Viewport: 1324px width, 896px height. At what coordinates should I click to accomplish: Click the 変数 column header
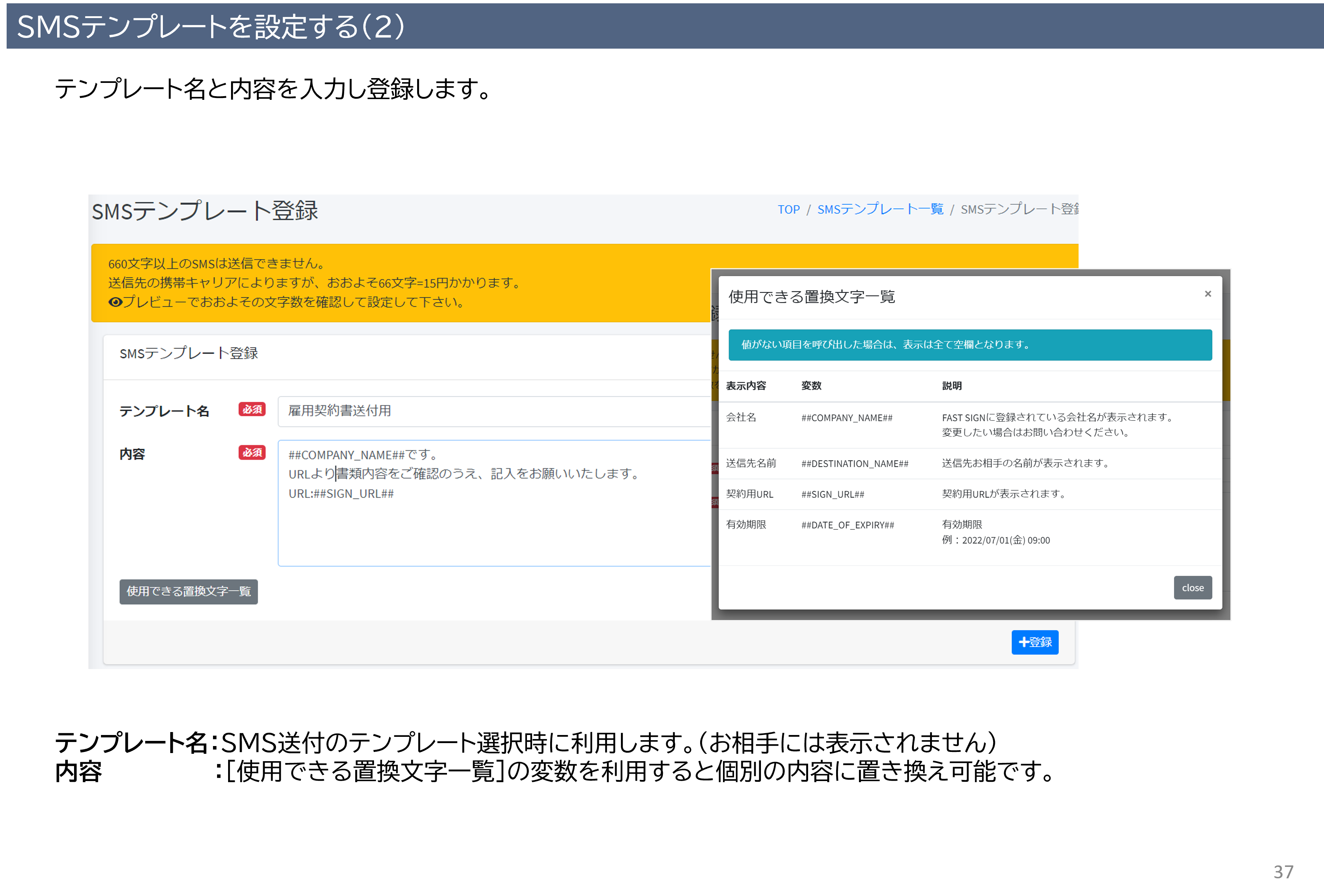811,386
